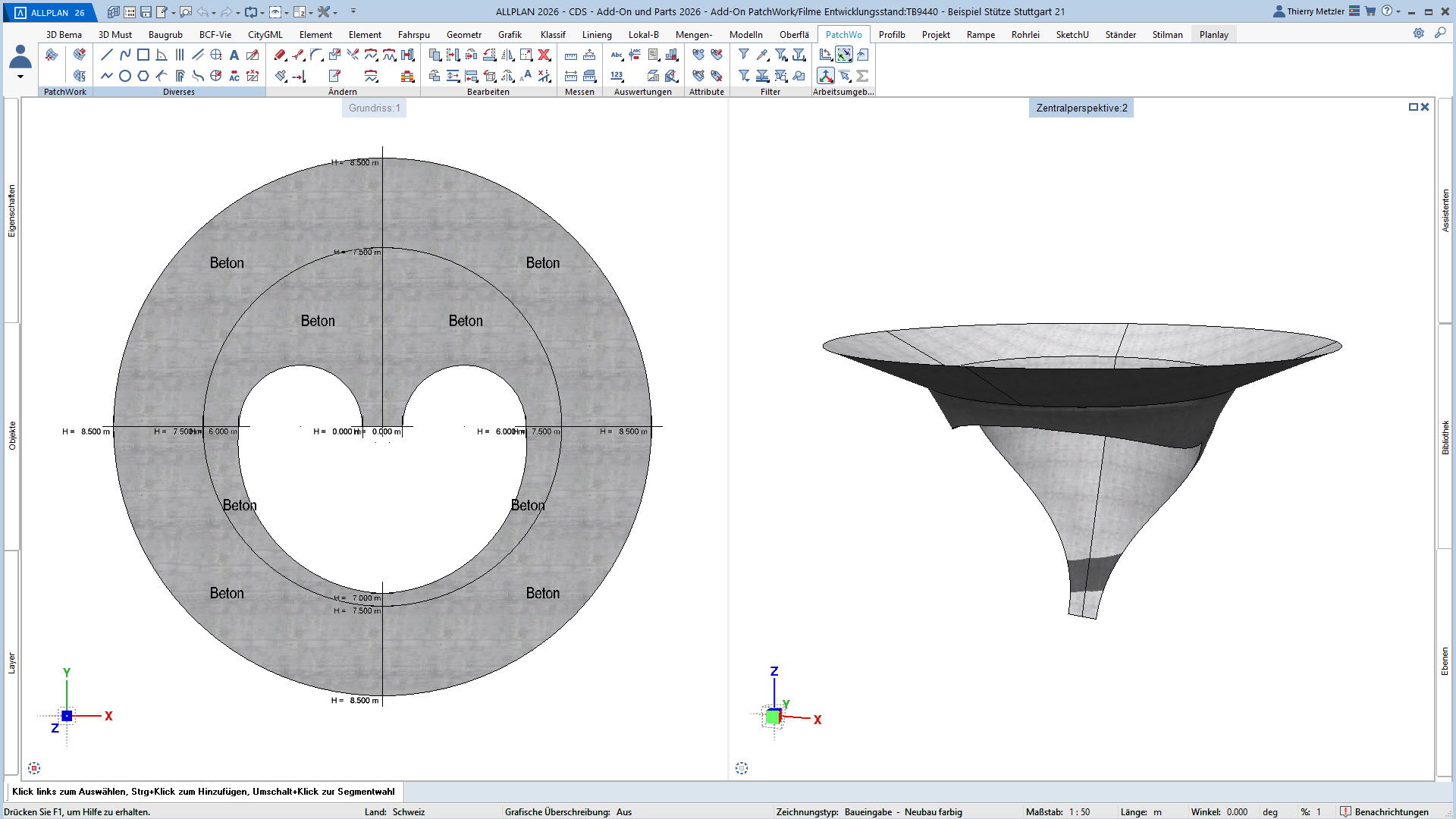Select the rectangle drawing tool

tap(143, 55)
